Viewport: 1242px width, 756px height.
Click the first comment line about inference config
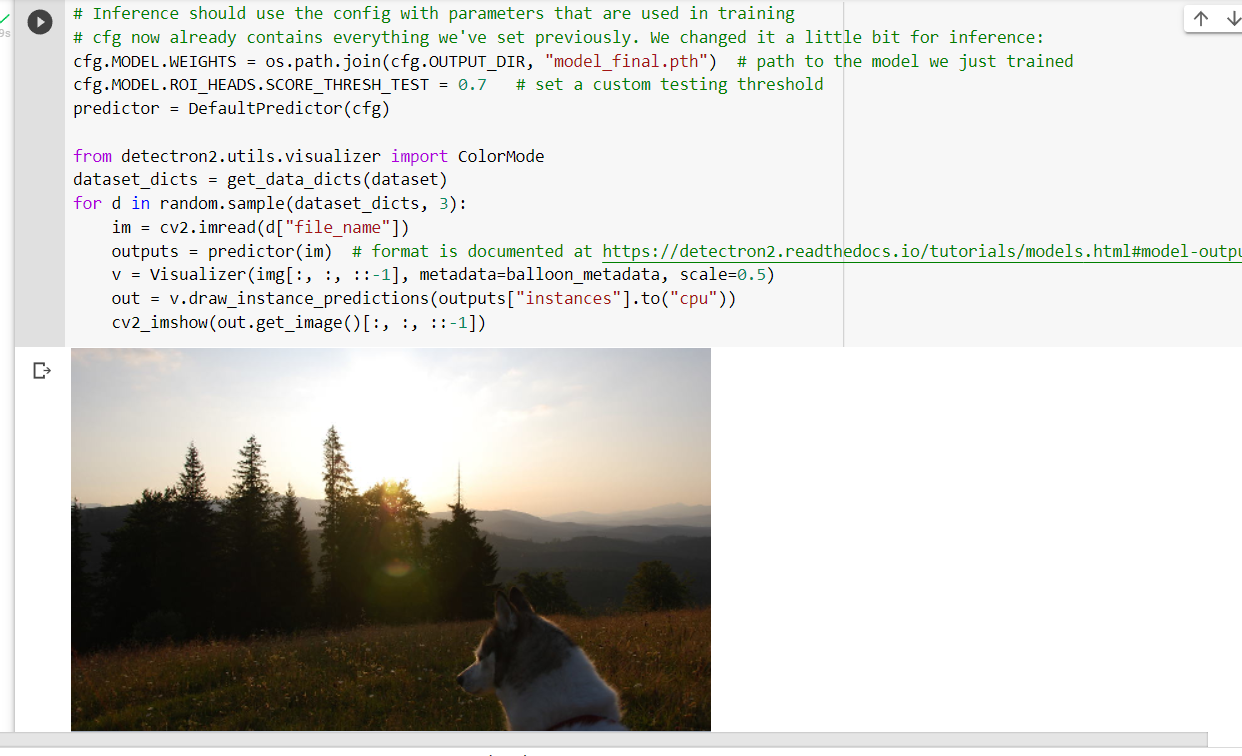tap(434, 14)
